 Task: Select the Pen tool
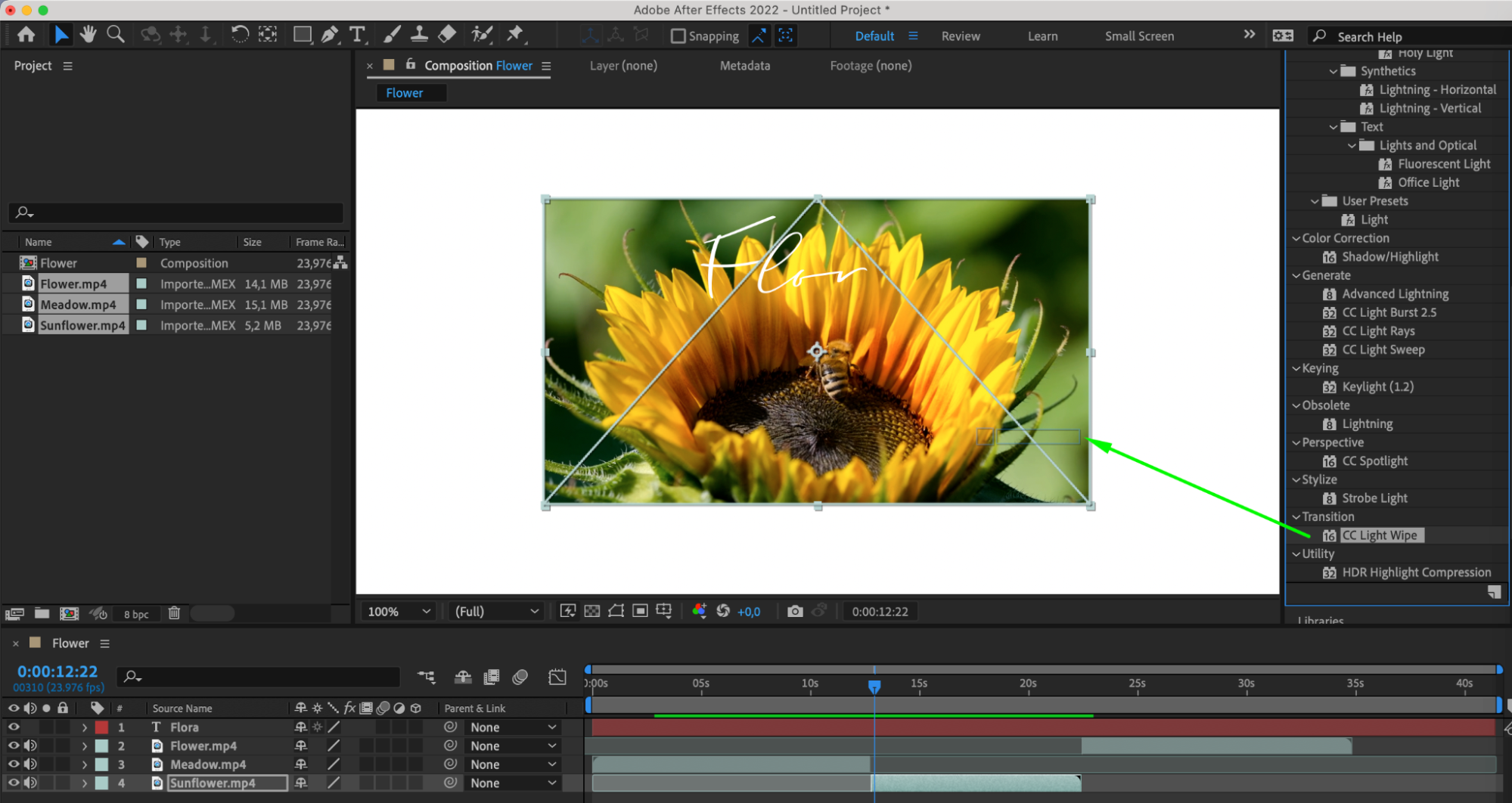[x=330, y=34]
